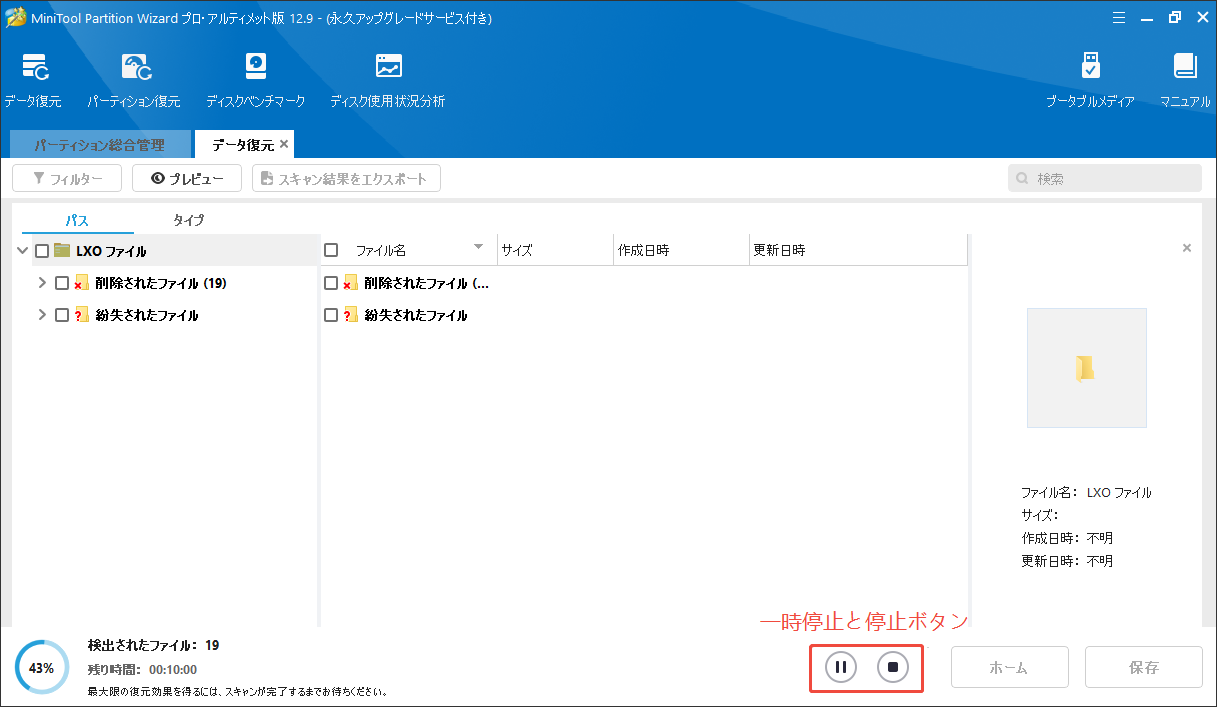Screen dimensions: 1217x707
Task: Launch the ディスクベンチマーク tool
Action: click(255, 80)
